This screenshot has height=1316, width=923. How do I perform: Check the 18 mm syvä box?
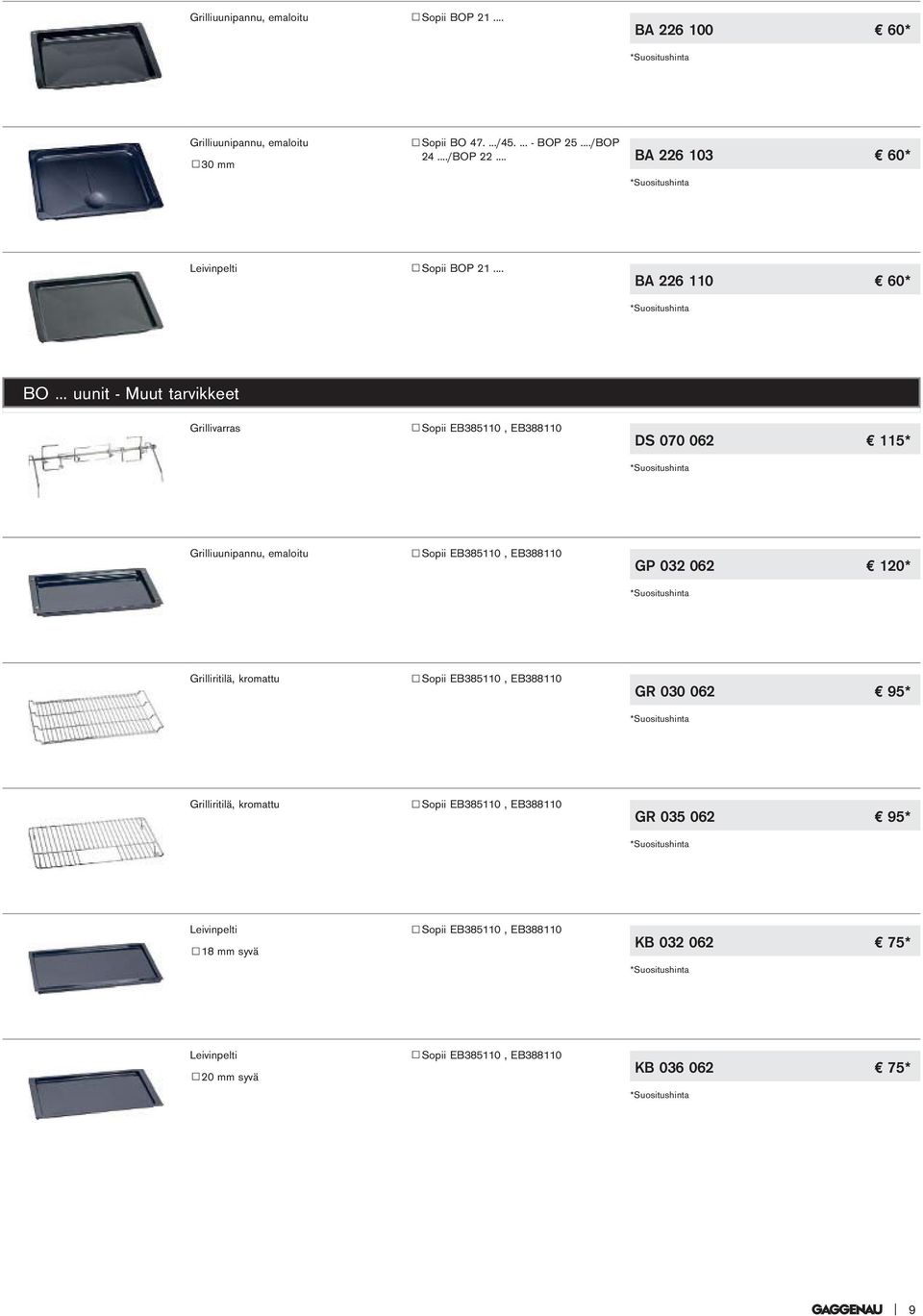pyautogui.click(x=195, y=952)
